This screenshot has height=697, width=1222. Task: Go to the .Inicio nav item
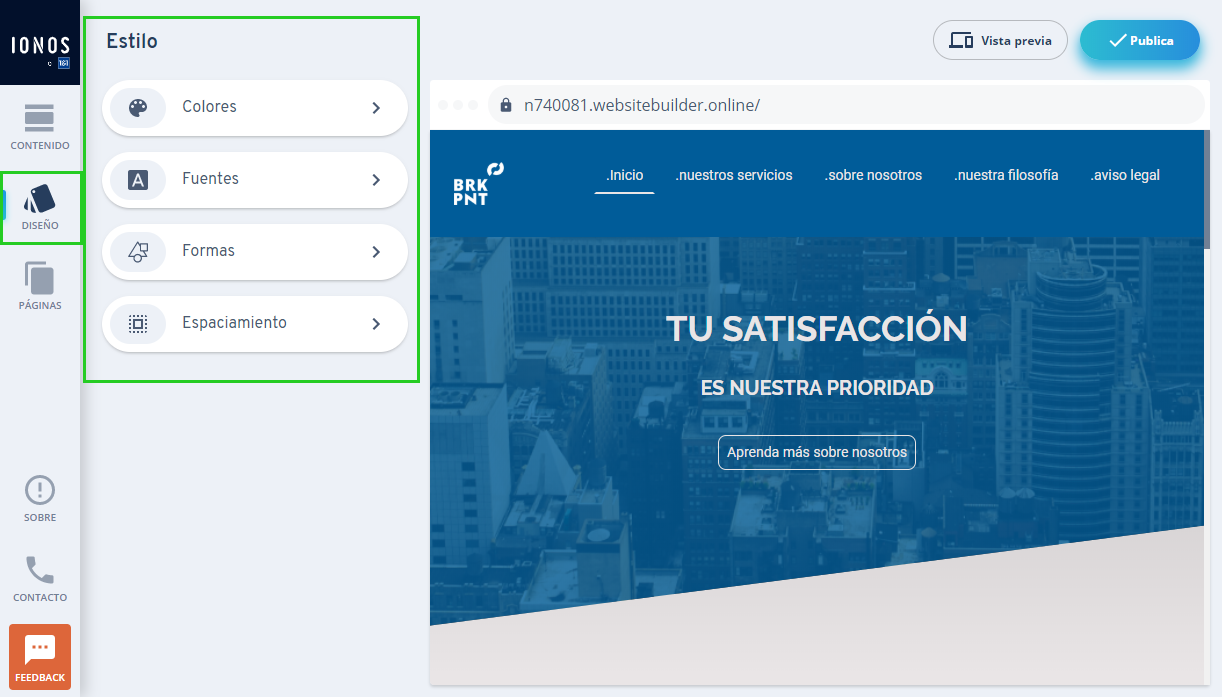tap(625, 175)
